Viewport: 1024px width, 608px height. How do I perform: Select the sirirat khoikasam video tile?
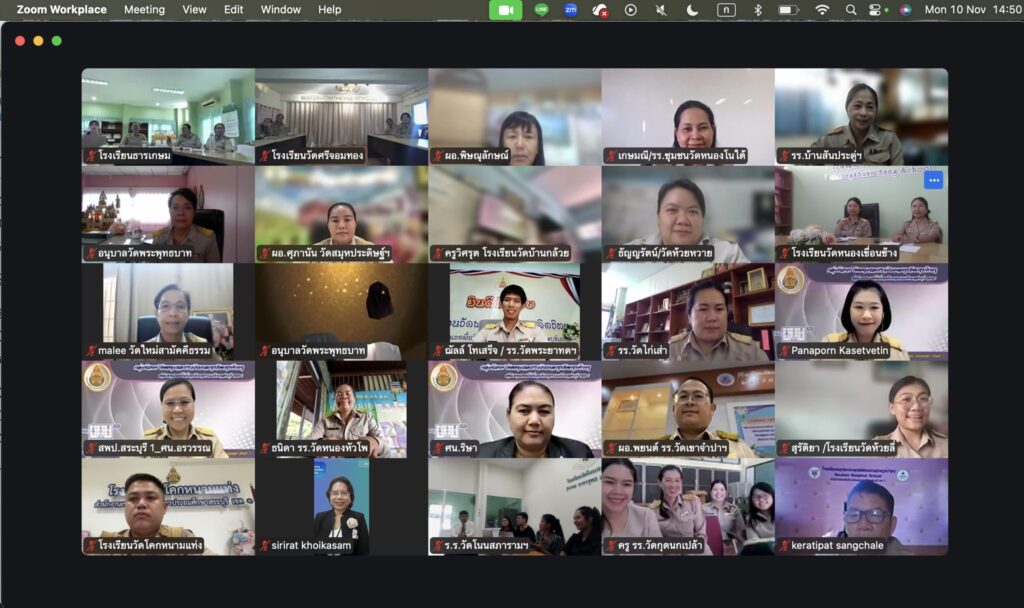pos(341,506)
